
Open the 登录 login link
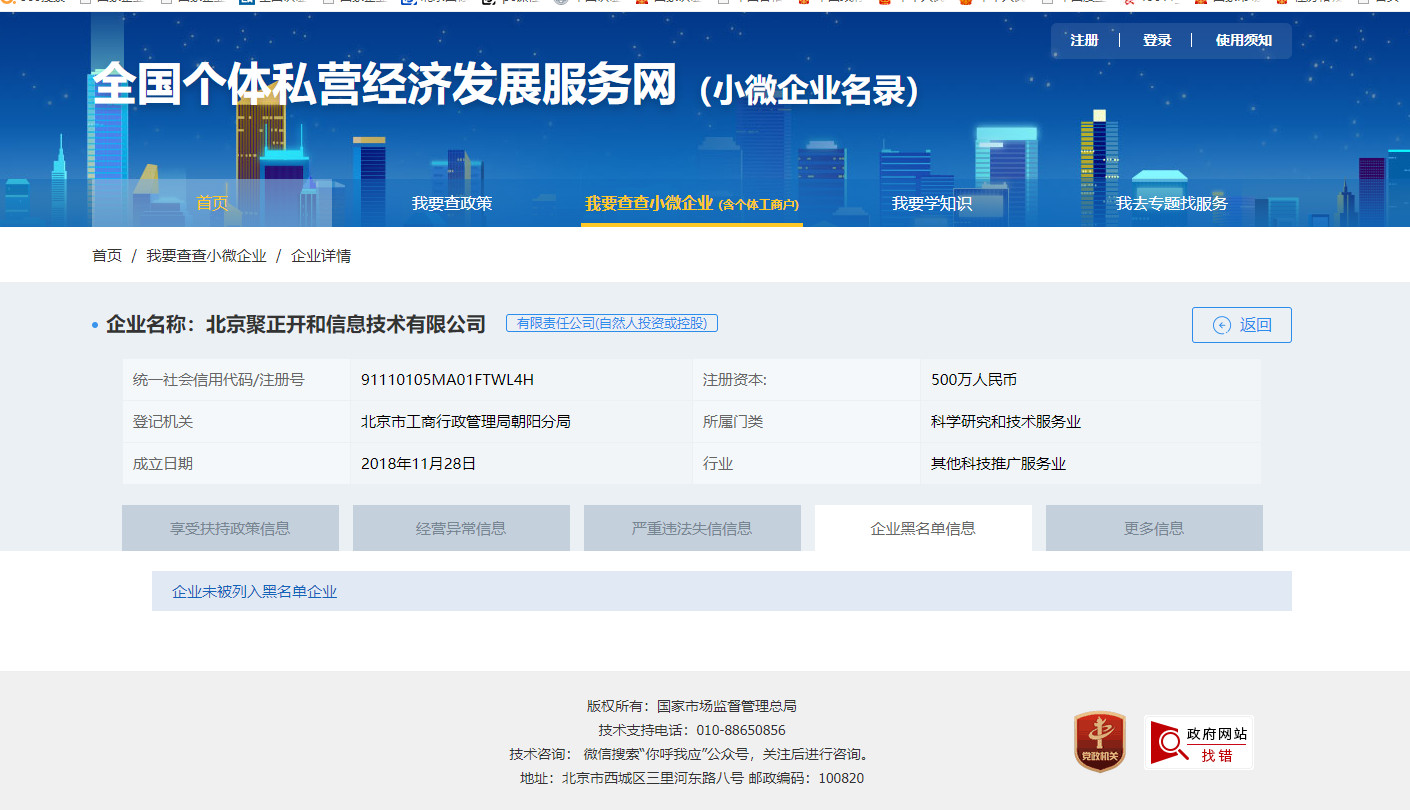click(x=1157, y=40)
